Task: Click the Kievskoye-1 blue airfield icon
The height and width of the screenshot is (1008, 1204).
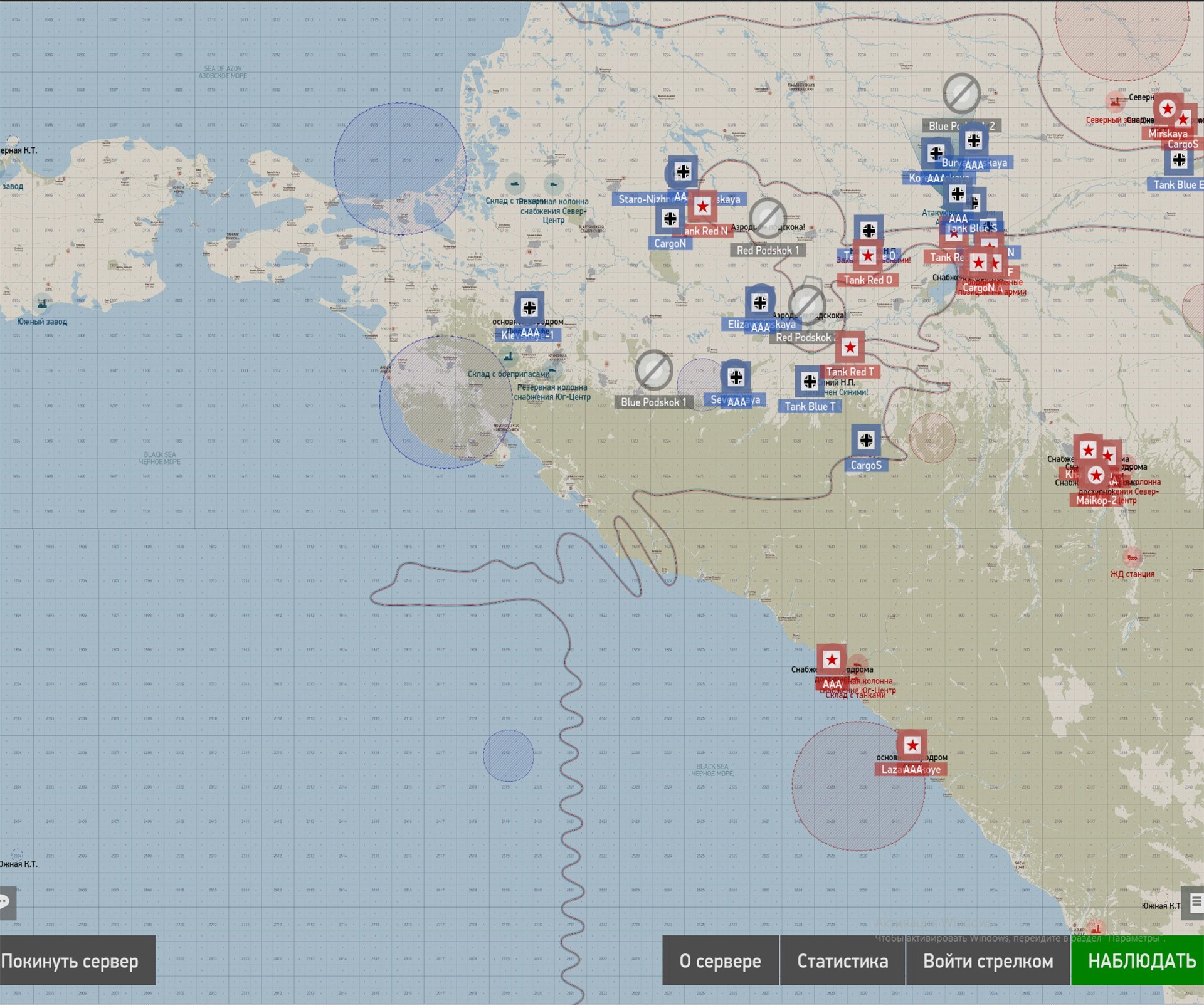Action: [530, 308]
